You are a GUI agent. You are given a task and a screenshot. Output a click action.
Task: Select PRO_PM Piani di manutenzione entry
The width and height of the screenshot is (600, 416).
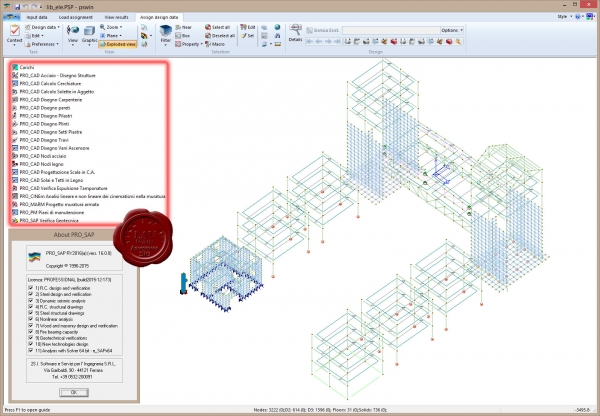48,212
